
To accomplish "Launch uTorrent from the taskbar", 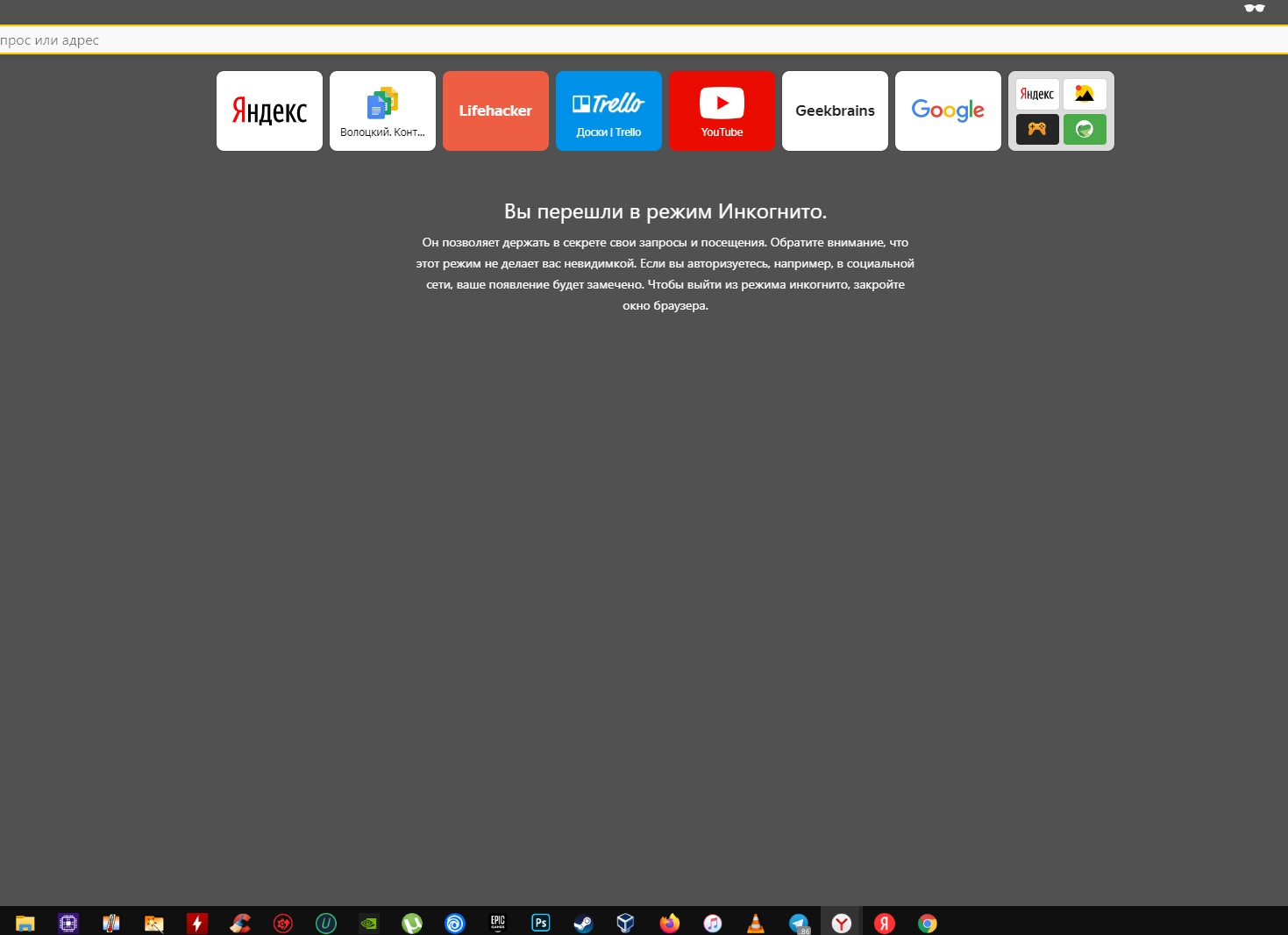I will (x=411, y=923).
